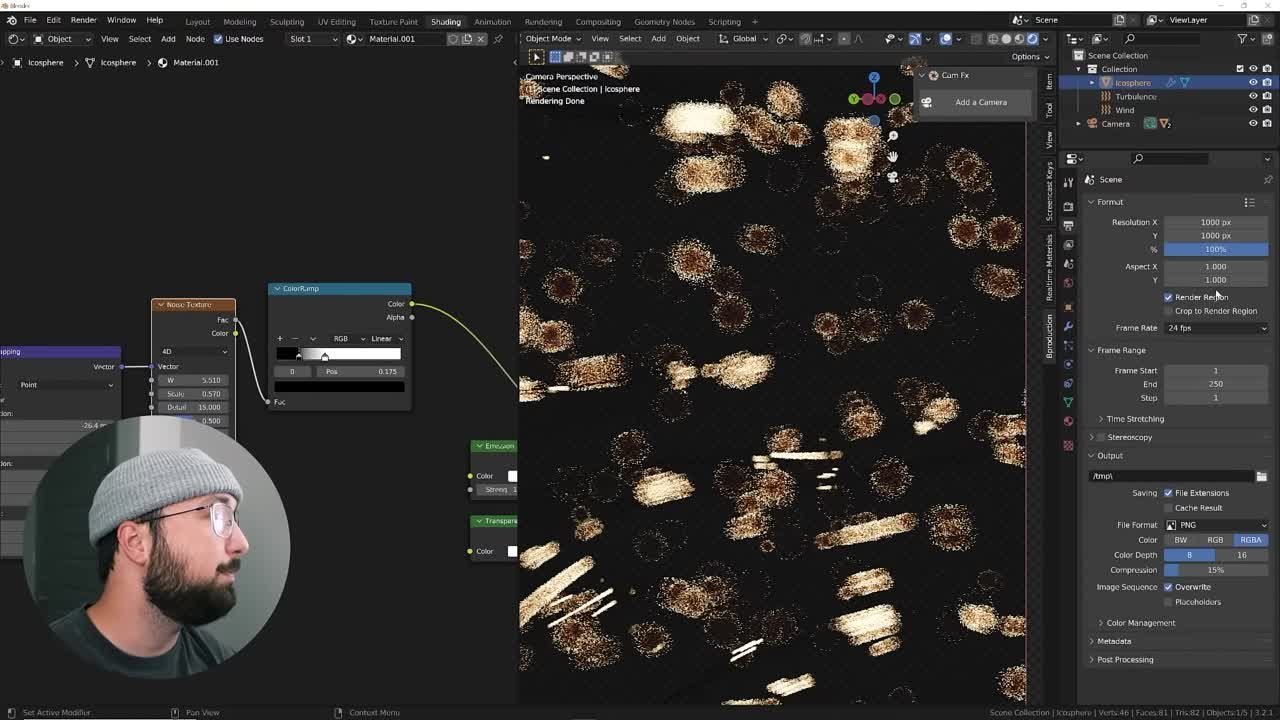The height and width of the screenshot is (720, 1280).
Task: Disable the Overwrite option under Image Sequence
Action: 1168,587
